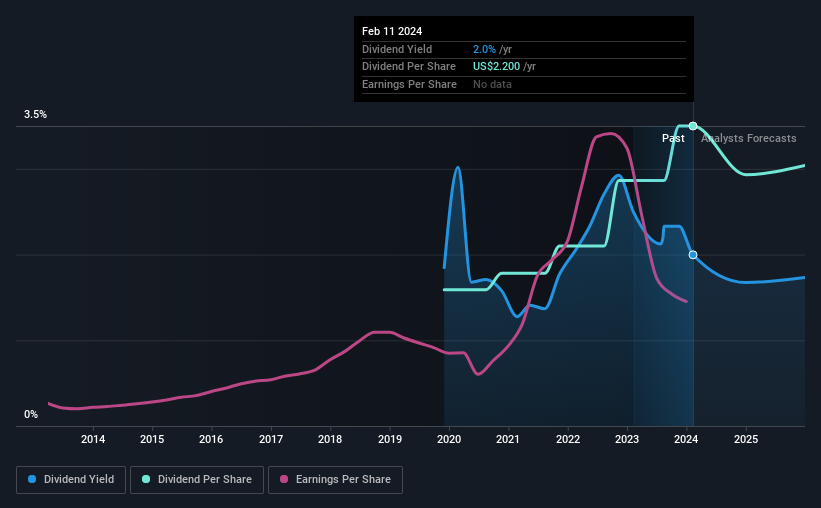The image size is (821, 508).
Task: Click the US$2.200 dividend value in tooltip
Action: point(496,67)
